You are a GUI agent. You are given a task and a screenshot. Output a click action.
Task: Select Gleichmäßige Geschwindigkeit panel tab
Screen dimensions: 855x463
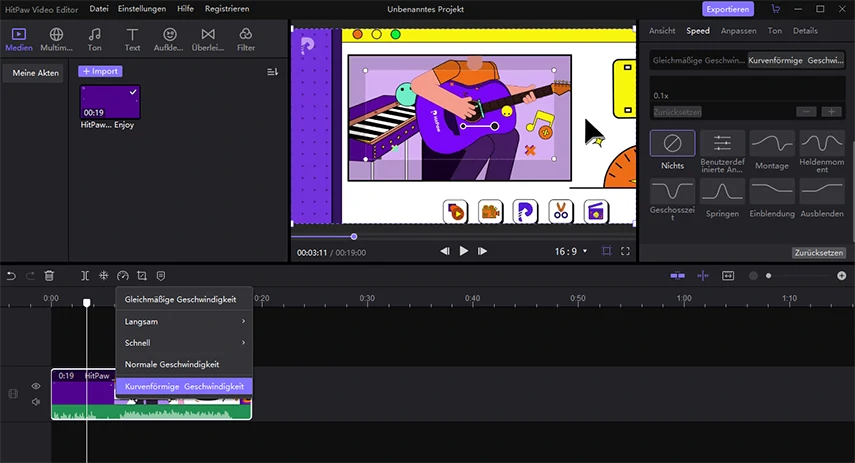click(699, 61)
